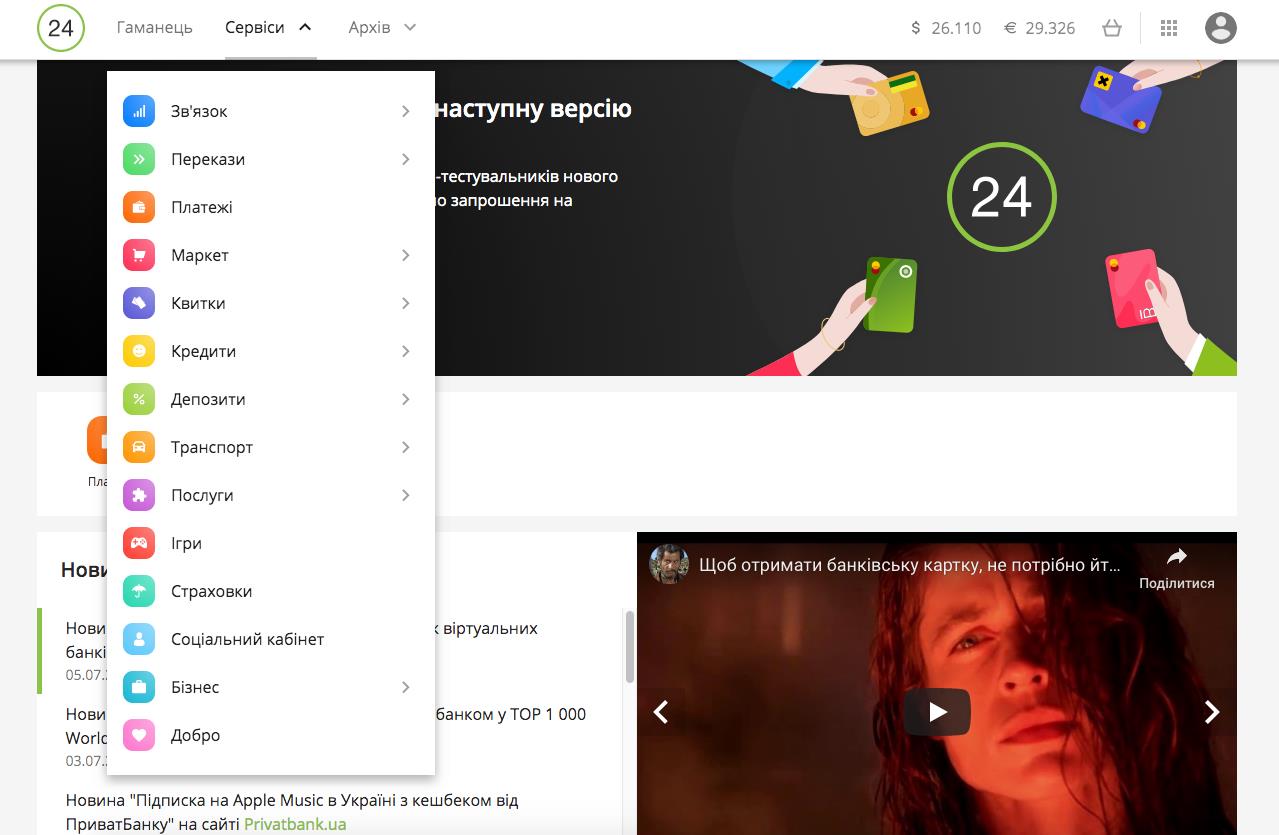Click the pink Добро heart icon
The width and height of the screenshot is (1279, 835).
[x=139, y=735]
